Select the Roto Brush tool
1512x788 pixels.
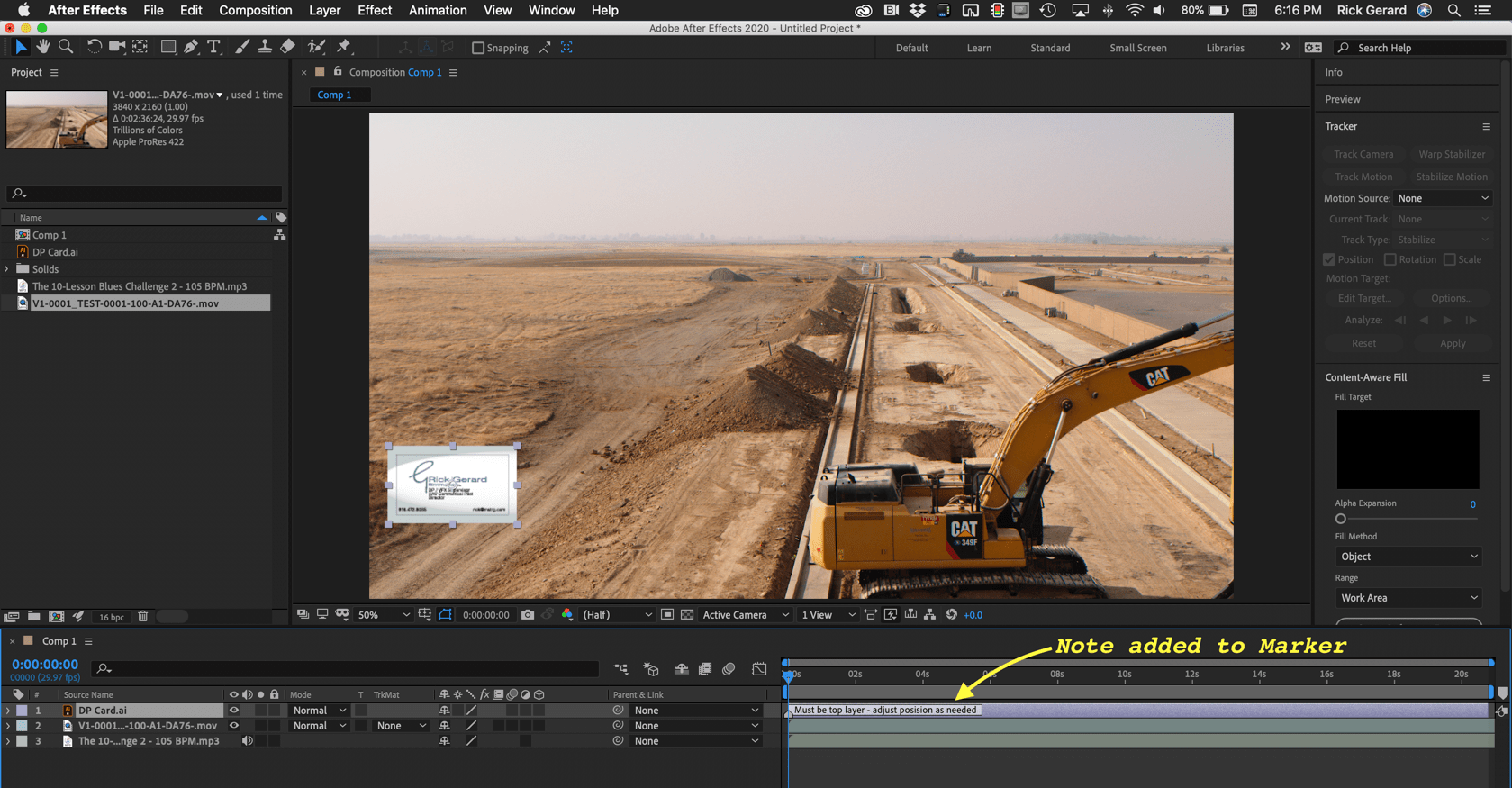[316, 47]
